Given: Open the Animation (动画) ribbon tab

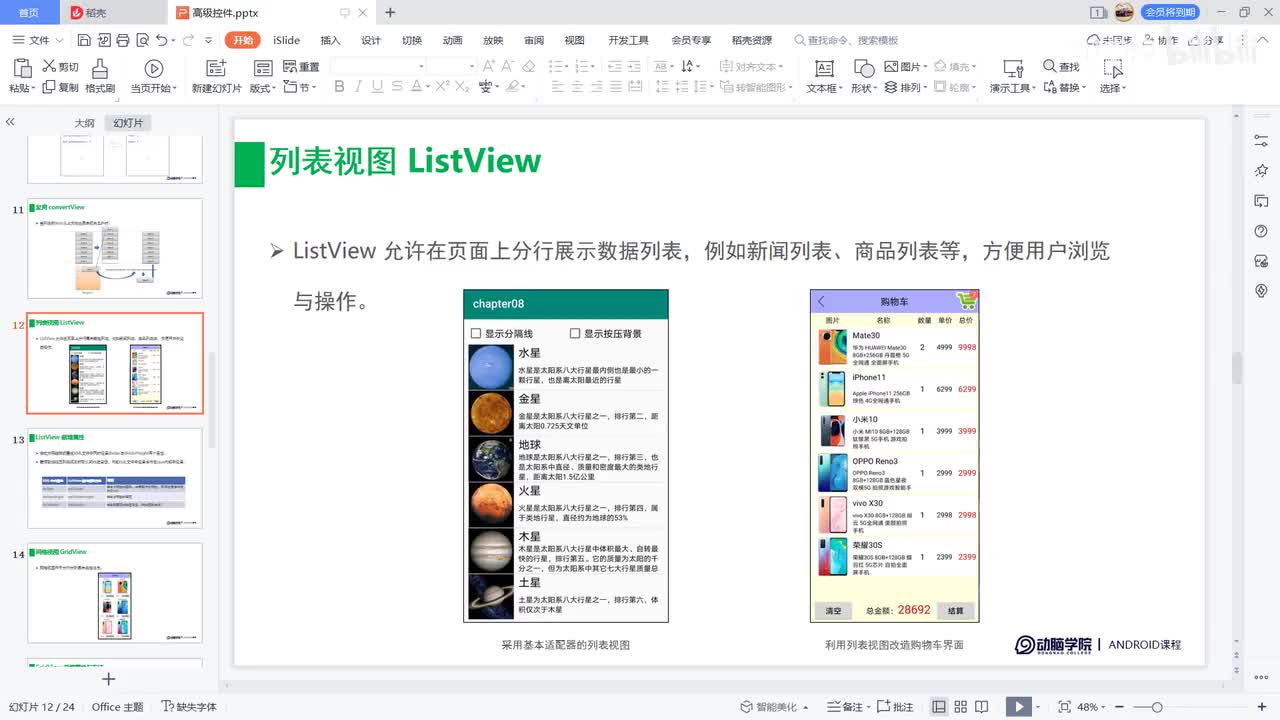Looking at the screenshot, I should coord(452,40).
